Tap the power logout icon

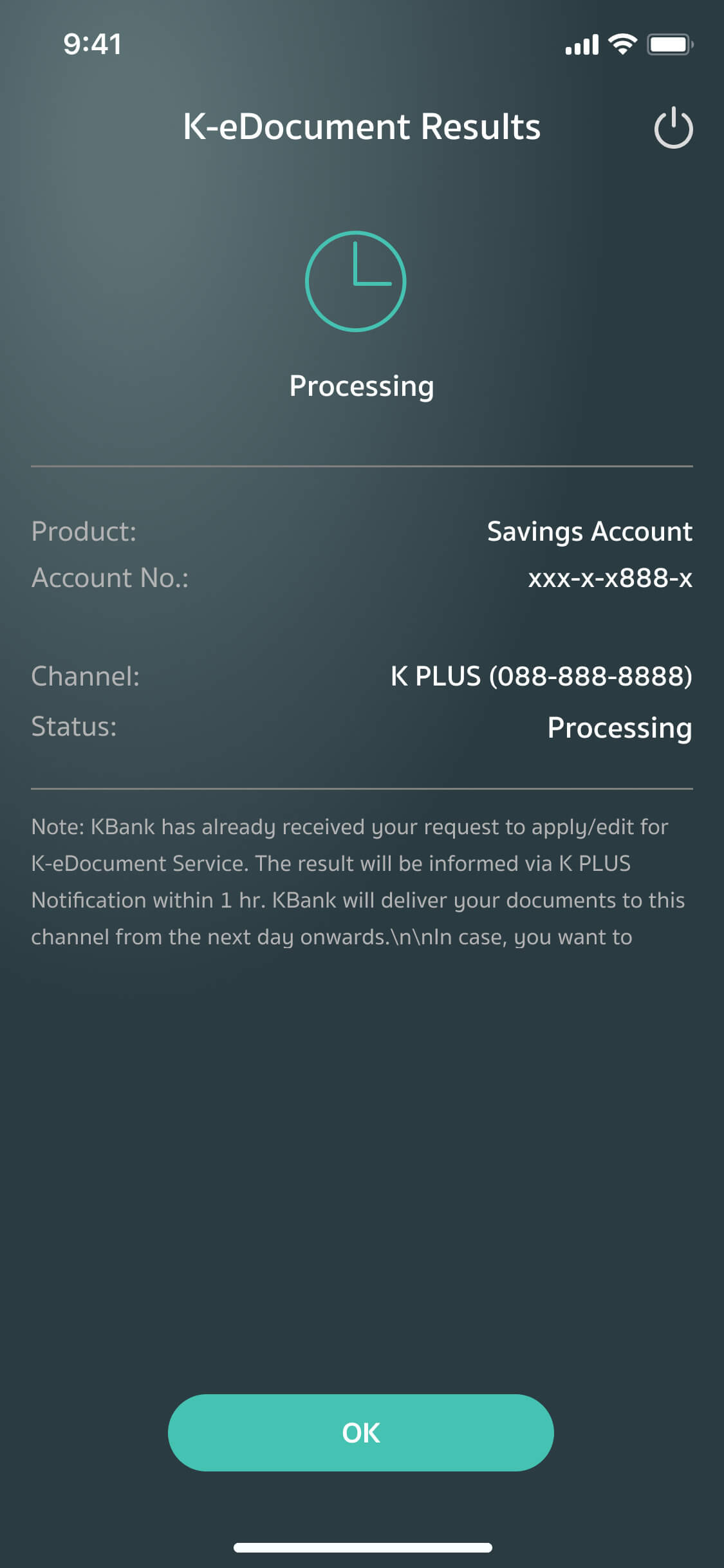pos(673,128)
